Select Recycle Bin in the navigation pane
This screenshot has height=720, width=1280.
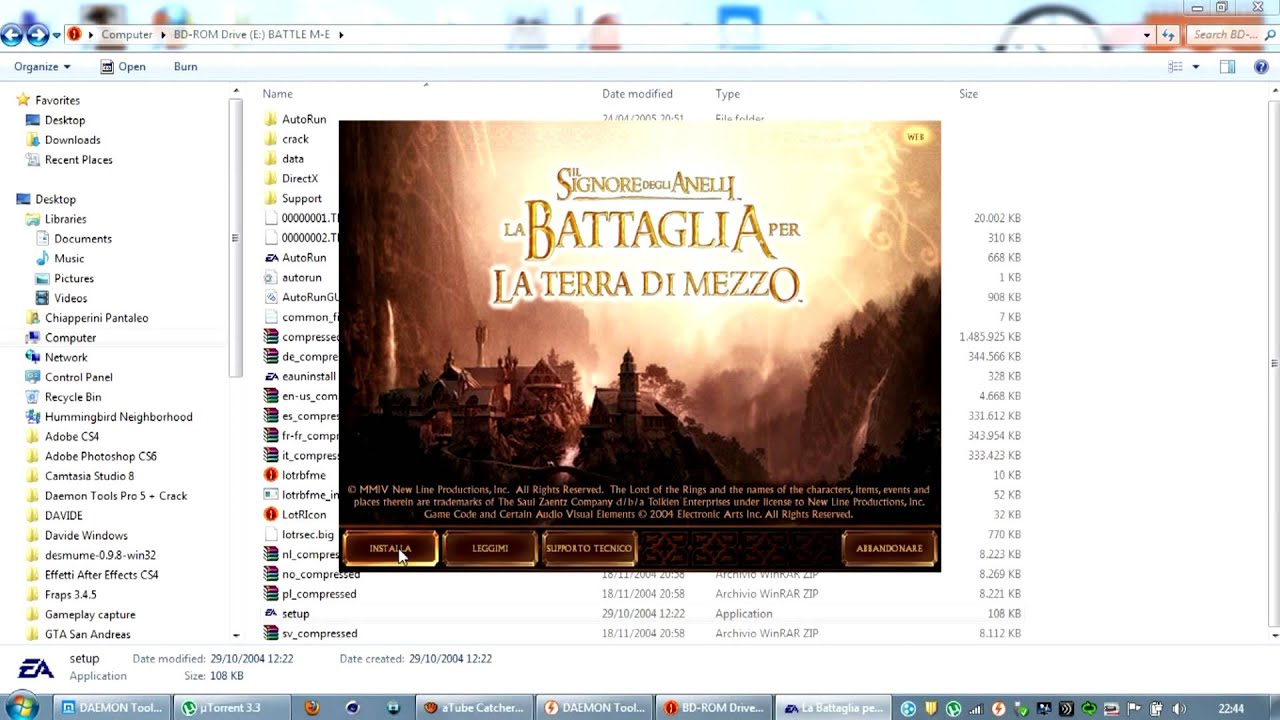72,397
